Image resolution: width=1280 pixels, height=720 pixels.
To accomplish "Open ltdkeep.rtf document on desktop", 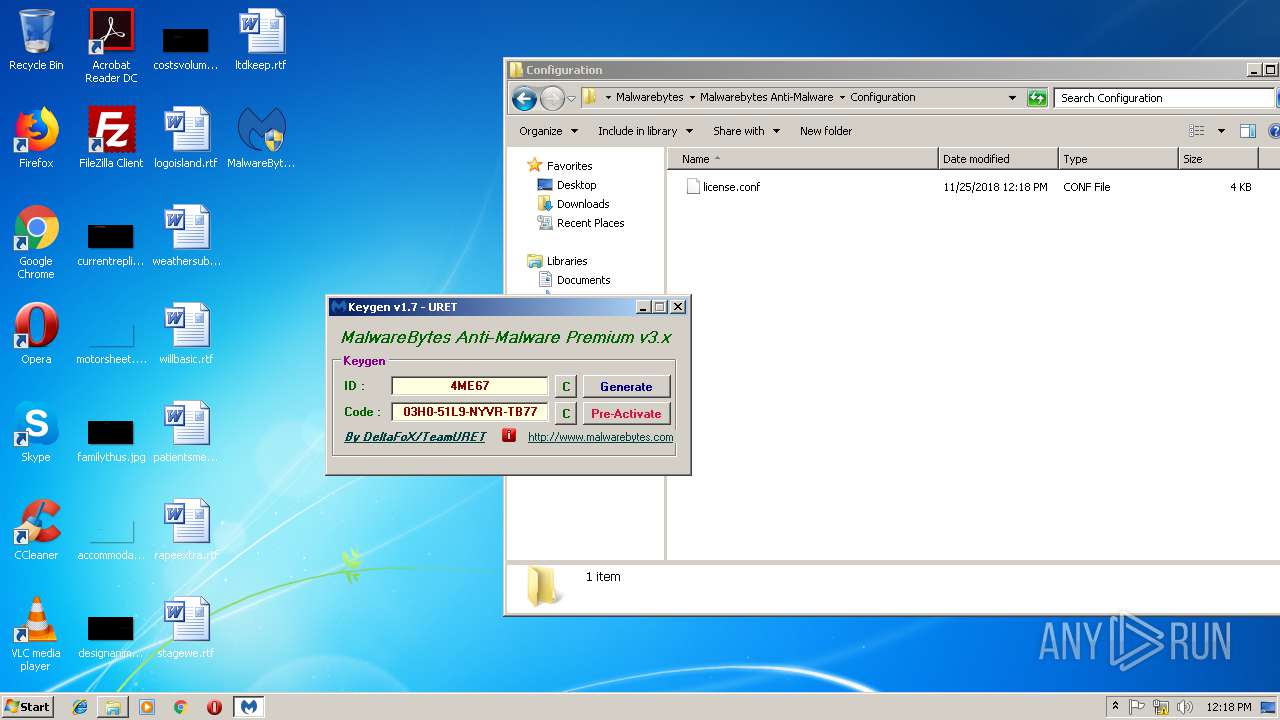I will (260, 40).
